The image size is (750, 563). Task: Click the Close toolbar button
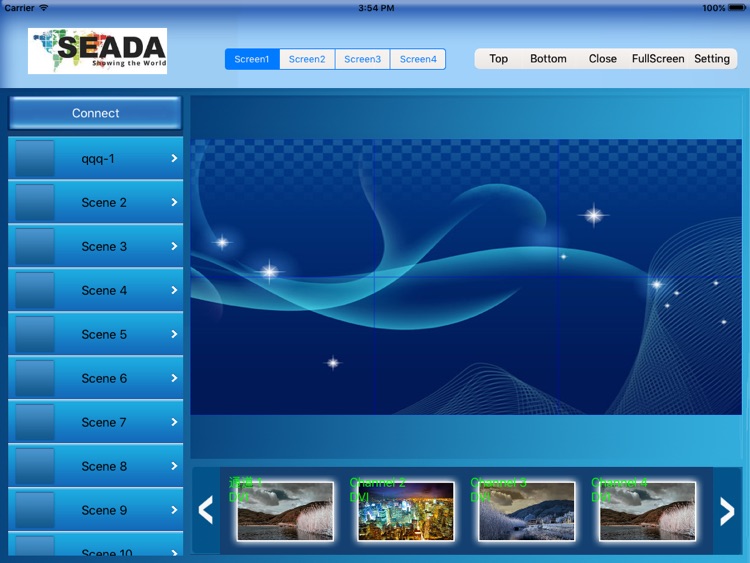pyautogui.click(x=602, y=58)
